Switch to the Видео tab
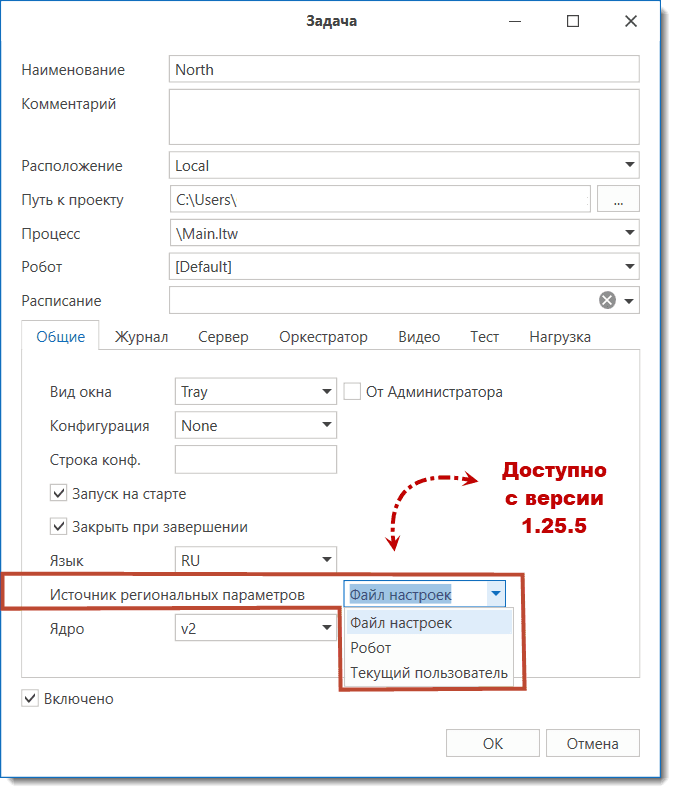This screenshot has height=793, width=676. click(419, 337)
